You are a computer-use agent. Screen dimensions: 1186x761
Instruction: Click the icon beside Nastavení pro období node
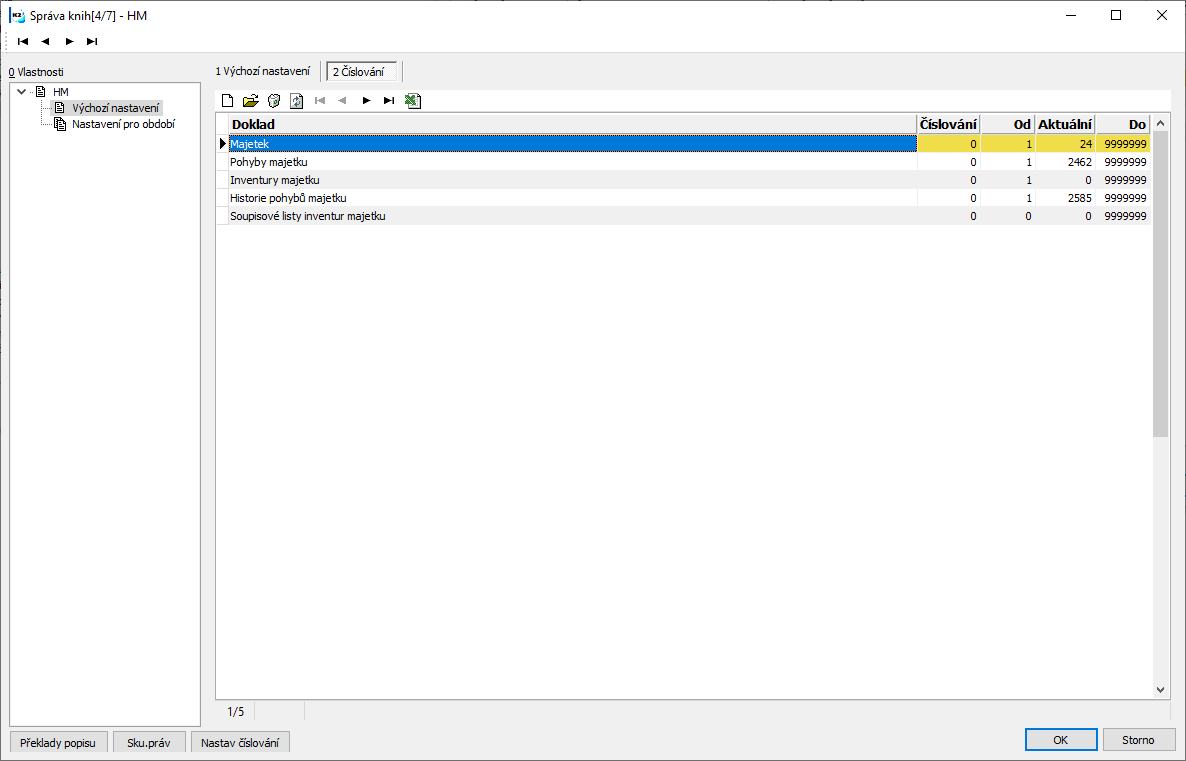pyautogui.click(x=60, y=124)
